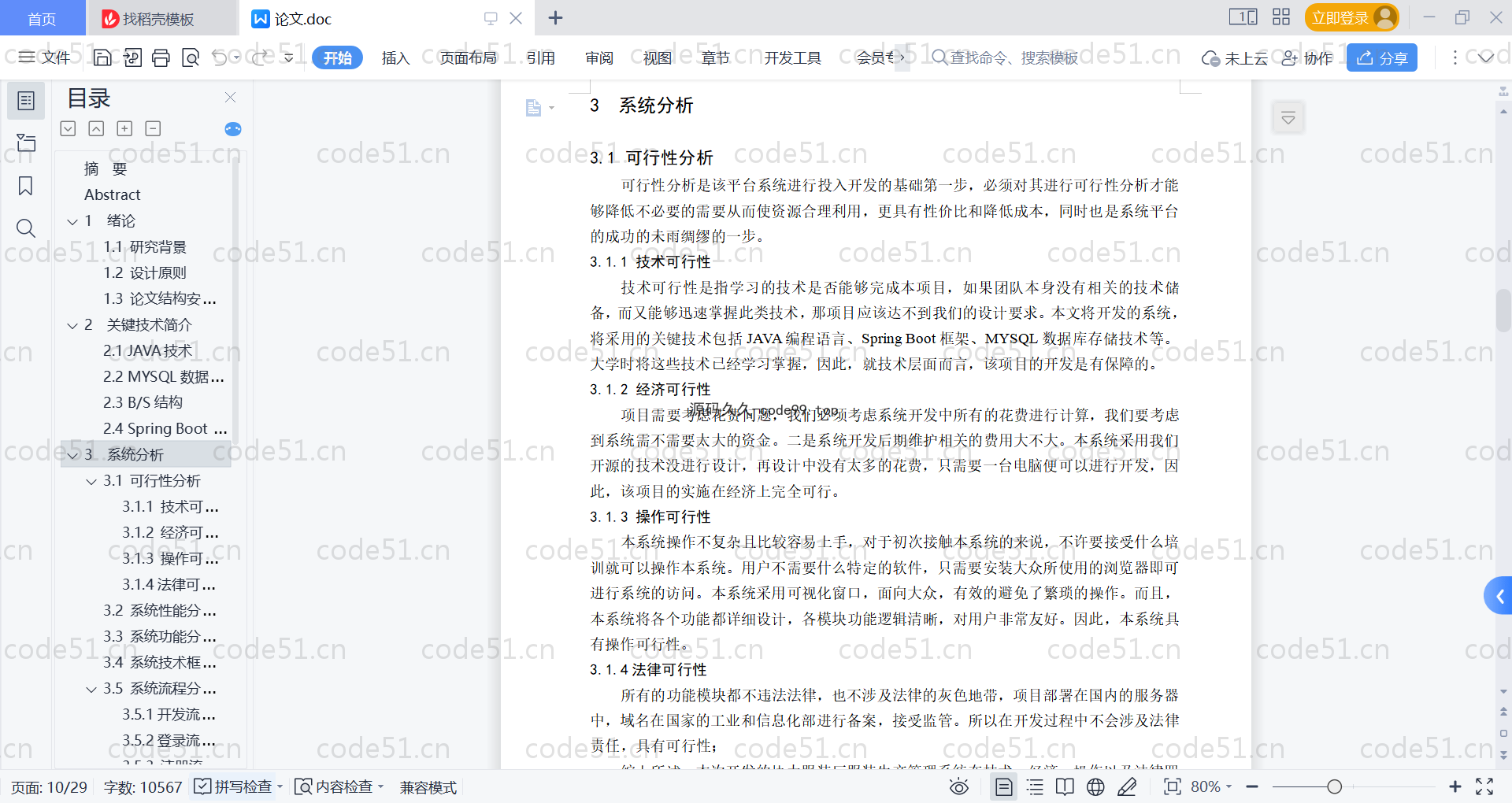This screenshot has height=803, width=1512.
Task: Click the collapse-all icon in outline panel
Action: click(x=96, y=128)
